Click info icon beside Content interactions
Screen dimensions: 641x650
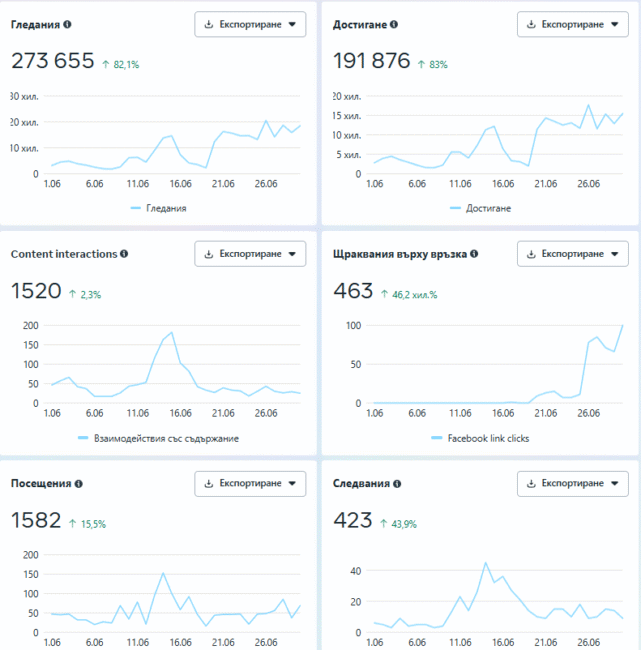[124, 254]
